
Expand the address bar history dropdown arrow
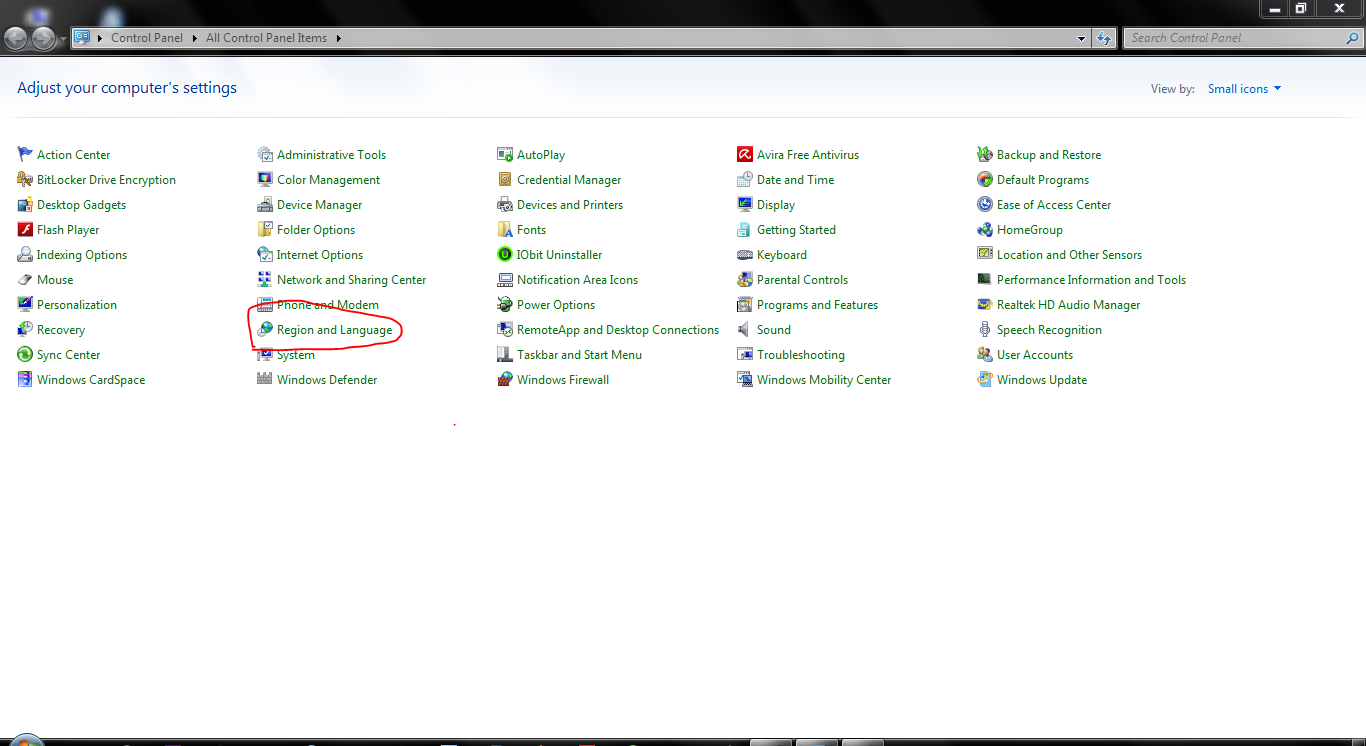click(x=1082, y=38)
